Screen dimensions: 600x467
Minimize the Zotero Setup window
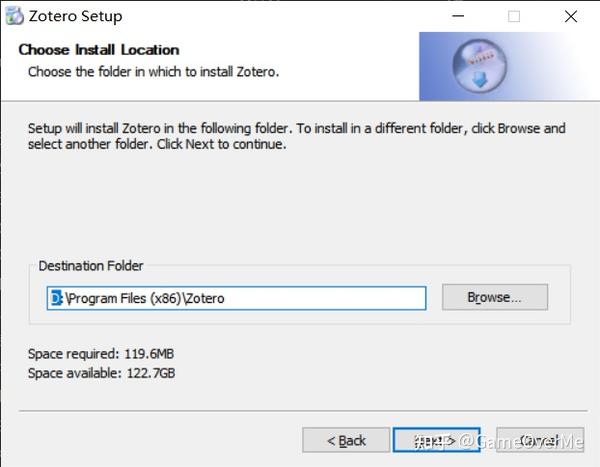coord(458,16)
